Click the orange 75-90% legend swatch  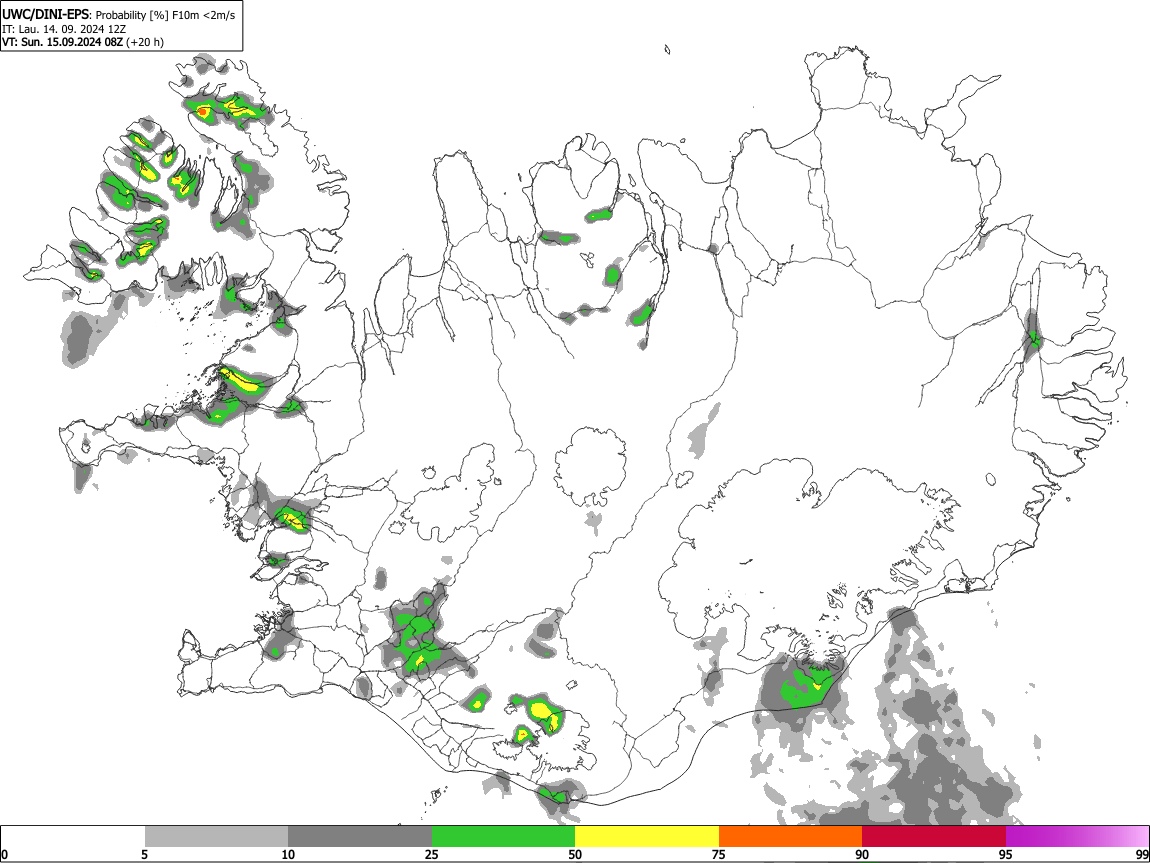point(790,837)
